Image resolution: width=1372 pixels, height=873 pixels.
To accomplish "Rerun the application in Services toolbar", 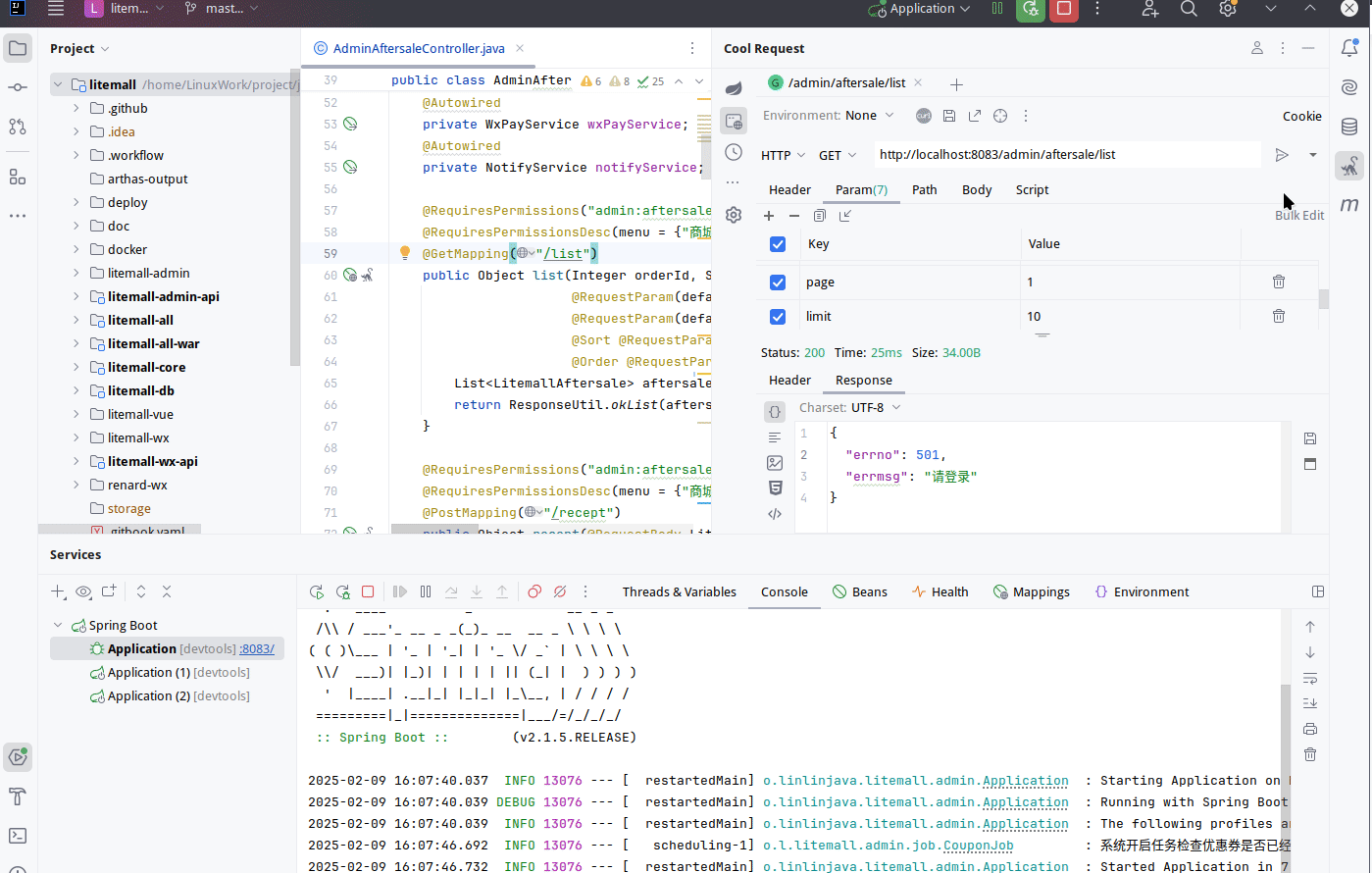I will click(x=317, y=591).
